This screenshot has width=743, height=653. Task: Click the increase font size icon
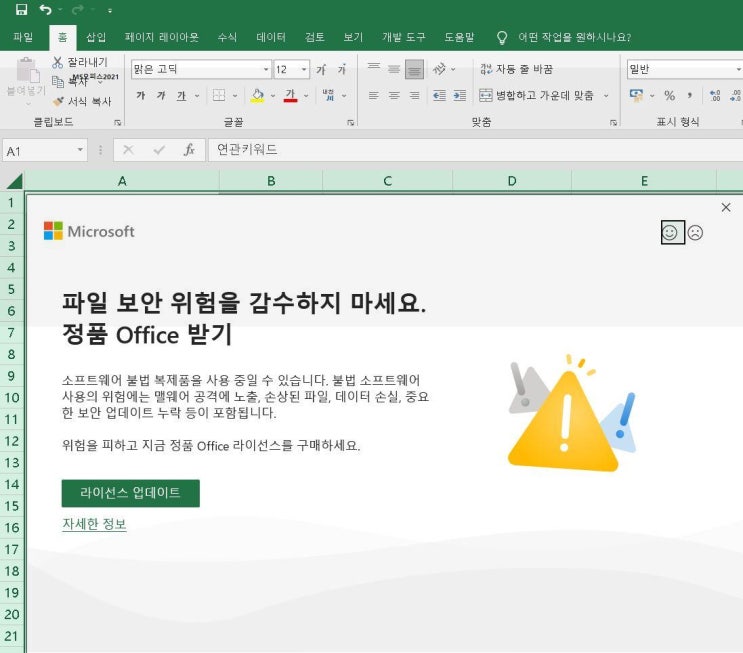(321, 70)
